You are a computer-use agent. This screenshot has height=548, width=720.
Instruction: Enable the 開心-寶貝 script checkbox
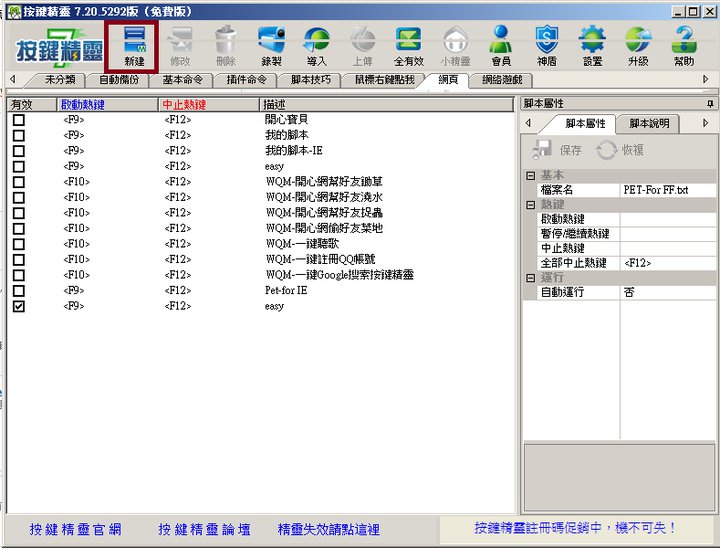(19, 119)
